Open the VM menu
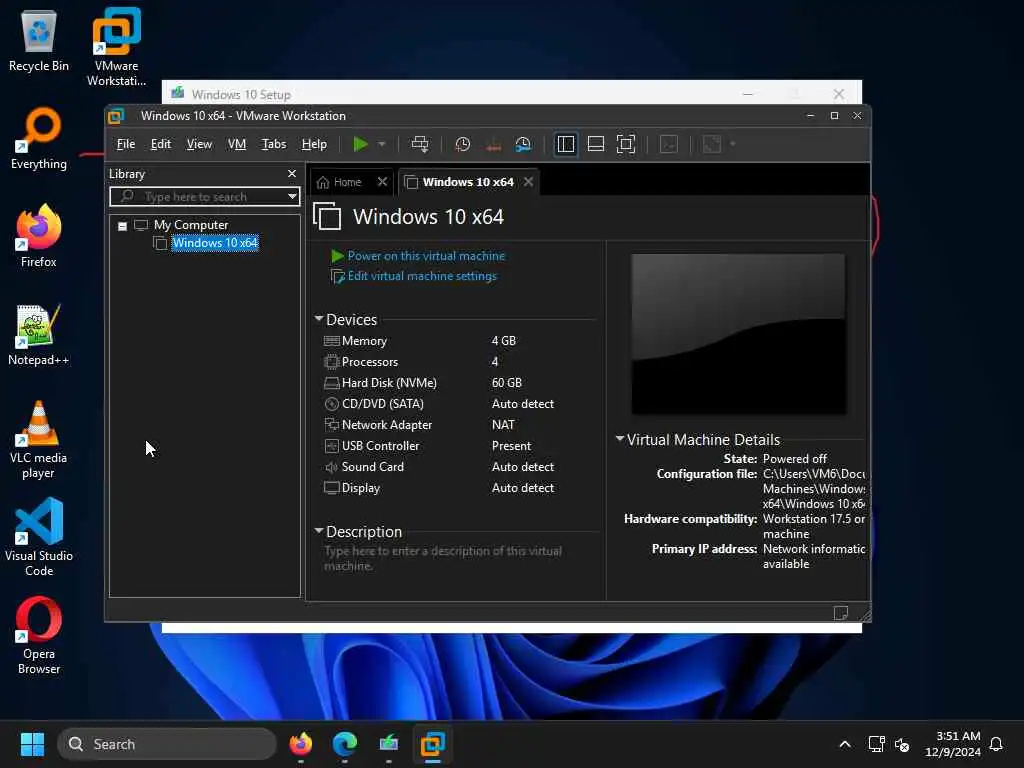1024x768 pixels. coord(236,144)
